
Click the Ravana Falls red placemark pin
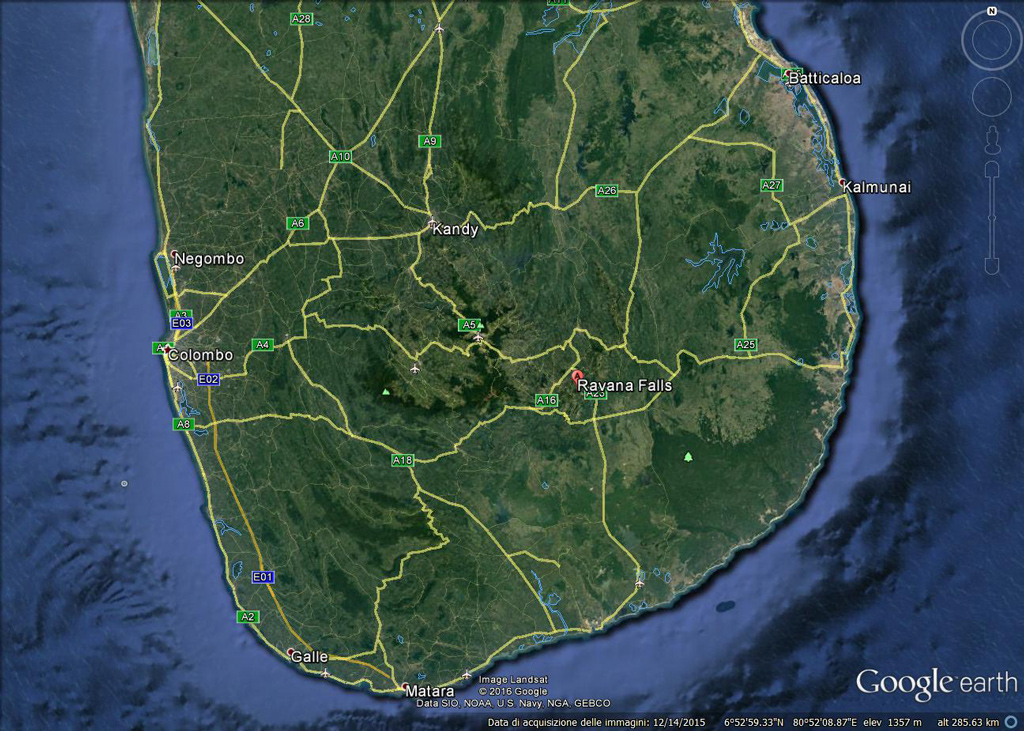576,377
